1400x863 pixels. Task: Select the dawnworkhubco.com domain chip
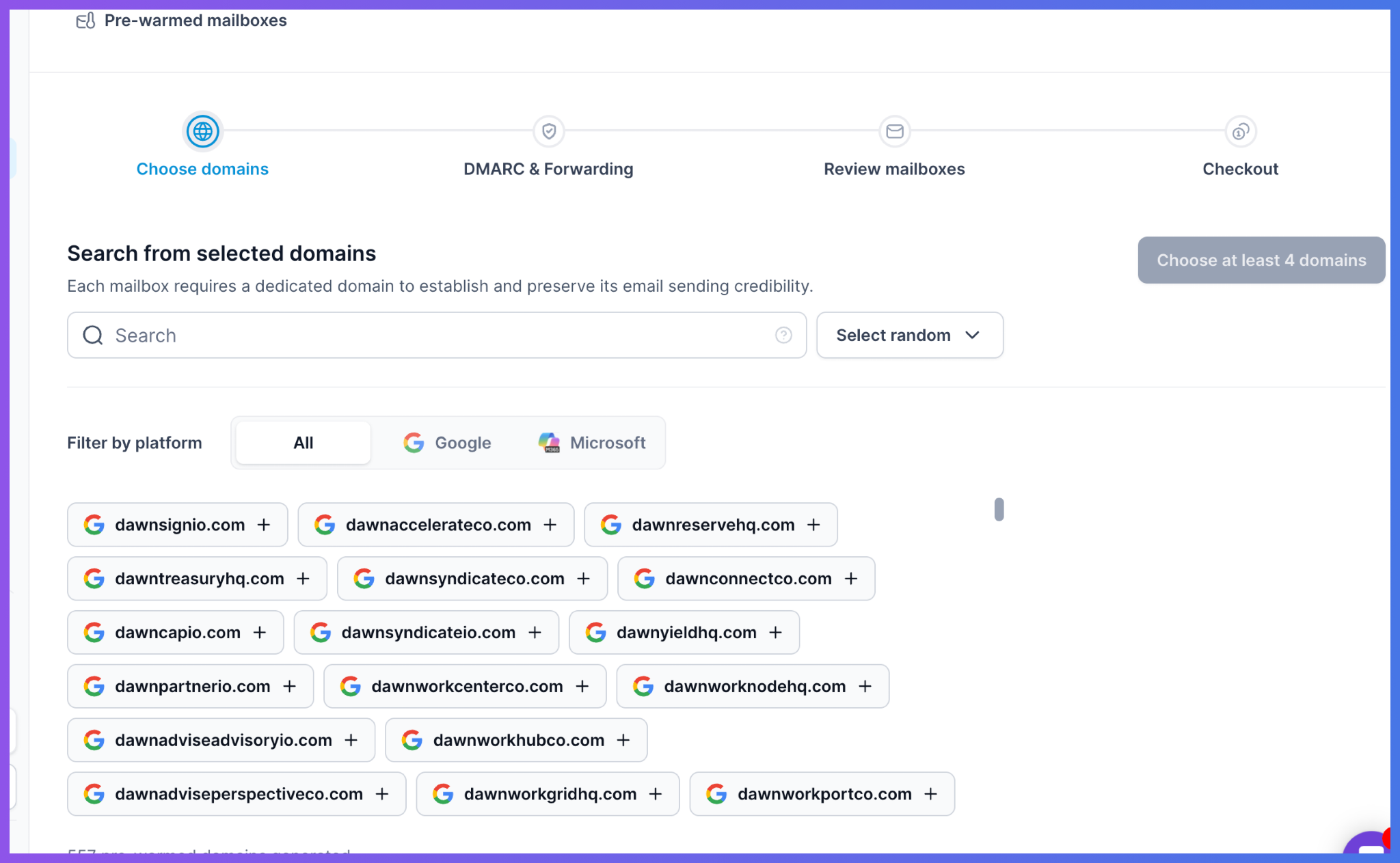(x=516, y=740)
